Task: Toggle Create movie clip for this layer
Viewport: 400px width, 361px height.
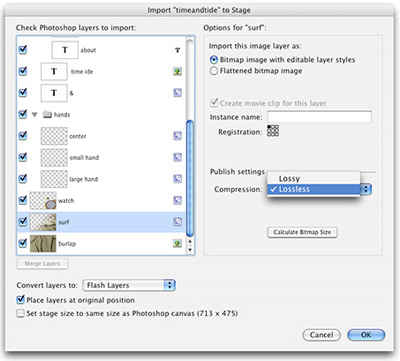Action: point(214,103)
